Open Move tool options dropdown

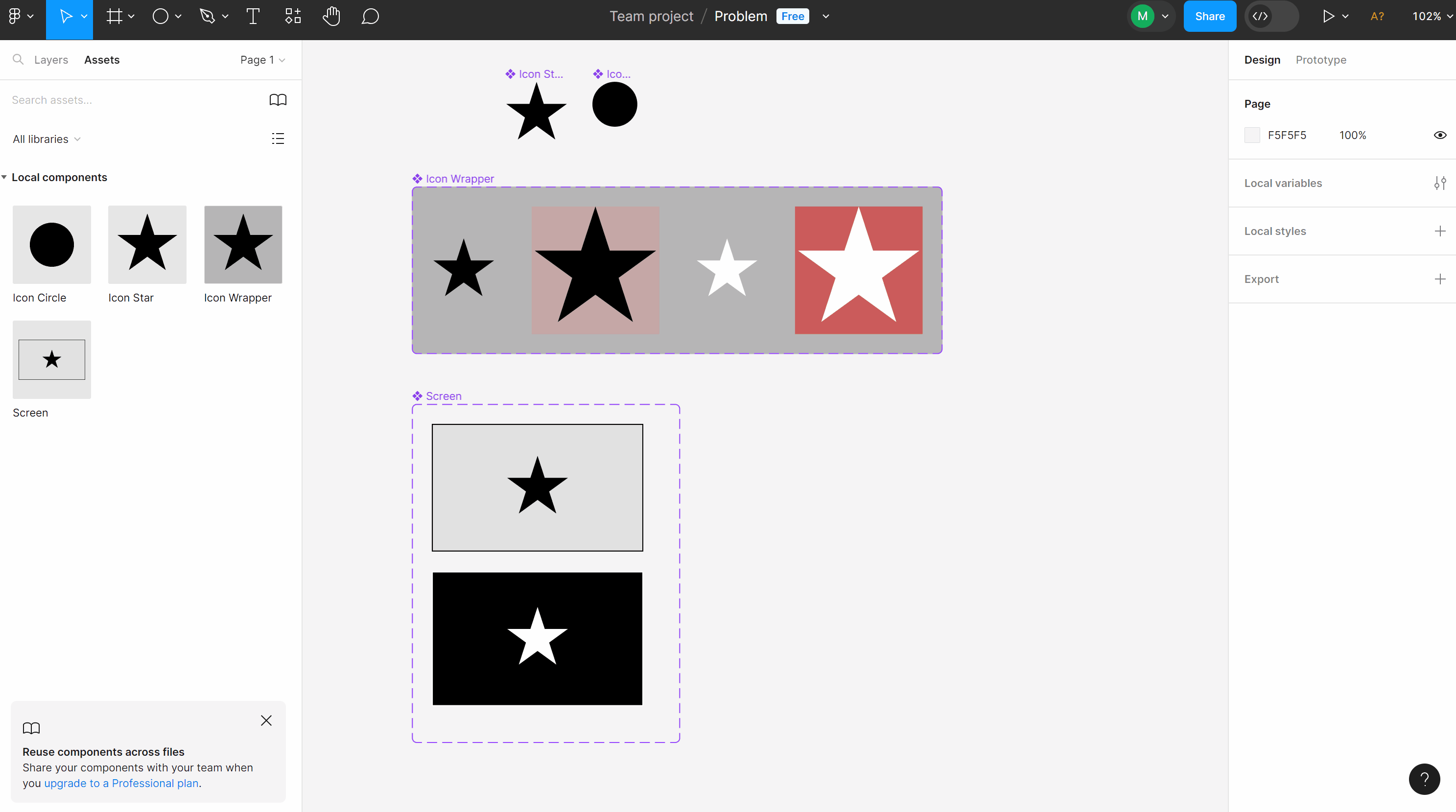(84, 16)
